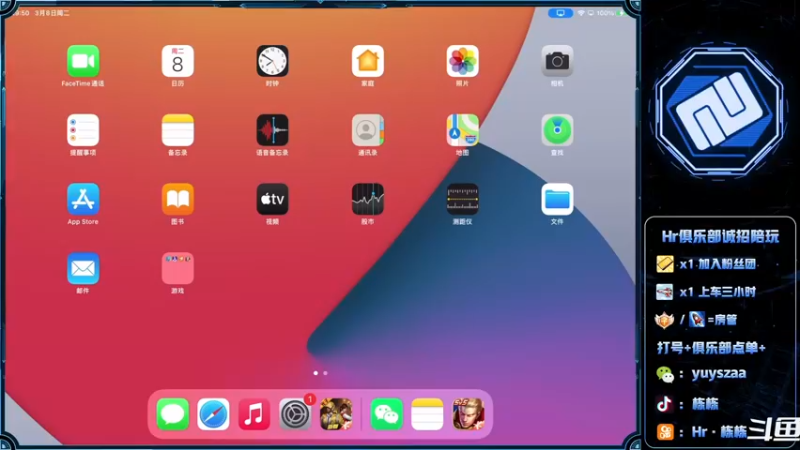Launch the Apple TV app
The height and width of the screenshot is (450, 800).
click(x=272, y=199)
